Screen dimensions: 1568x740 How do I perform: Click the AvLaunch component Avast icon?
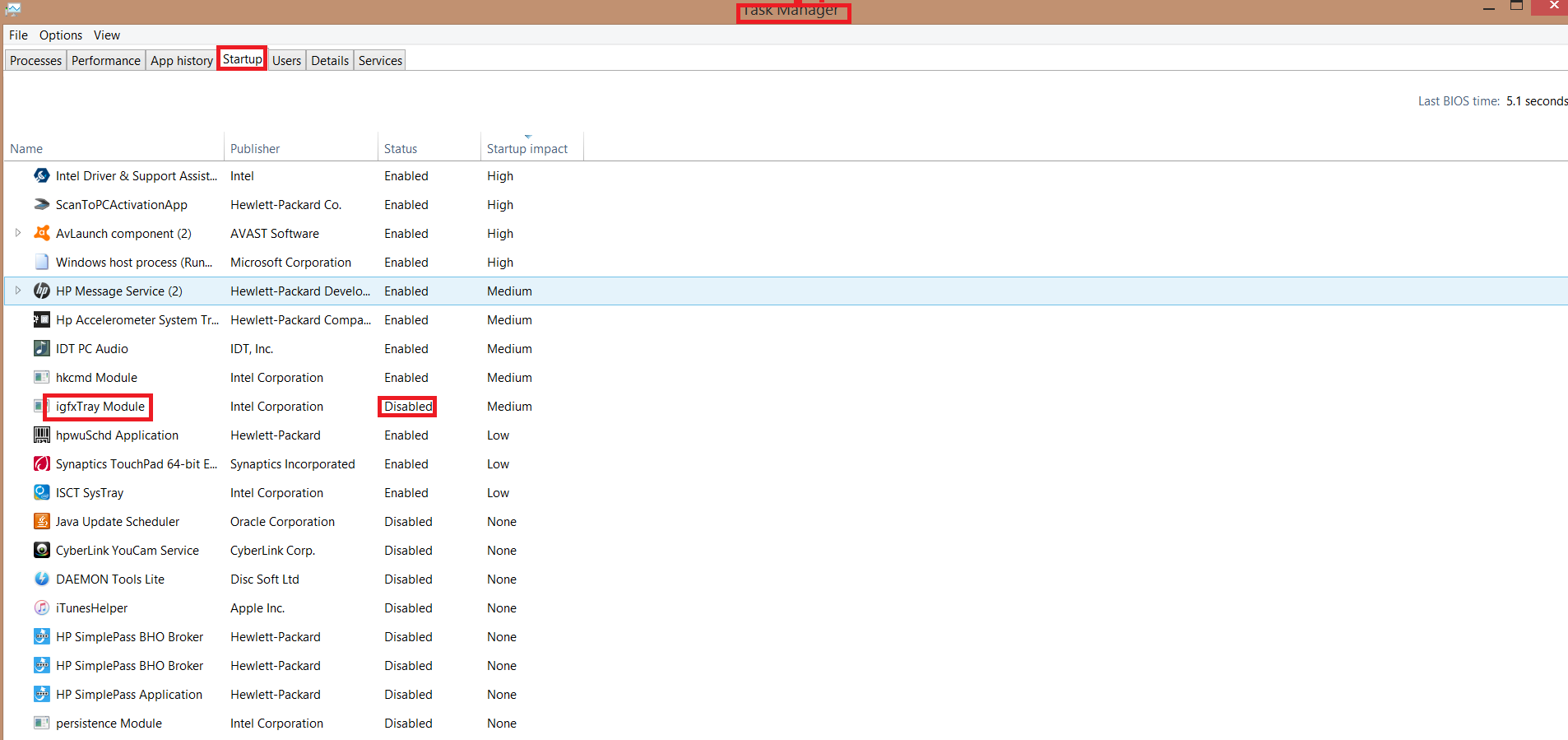(42, 233)
